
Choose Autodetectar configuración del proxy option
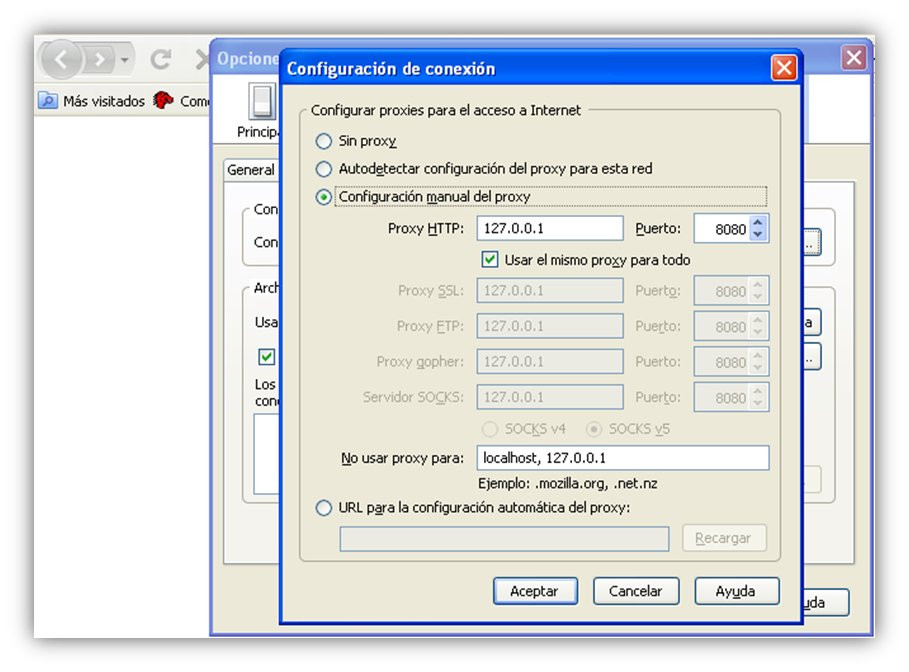pyautogui.click(x=323, y=169)
